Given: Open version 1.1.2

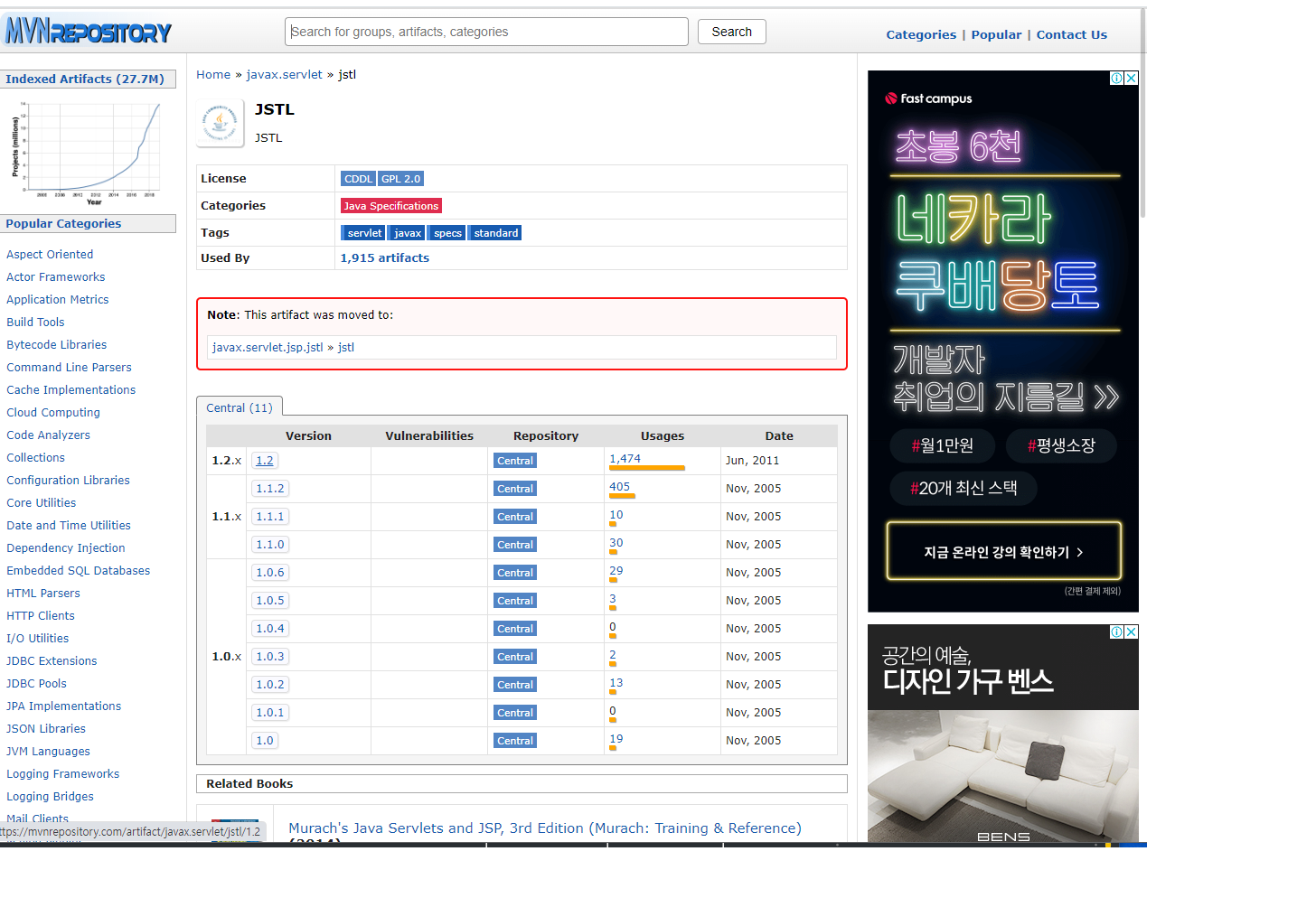Looking at the screenshot, I should pyautogui.click(x=270, y=489).
